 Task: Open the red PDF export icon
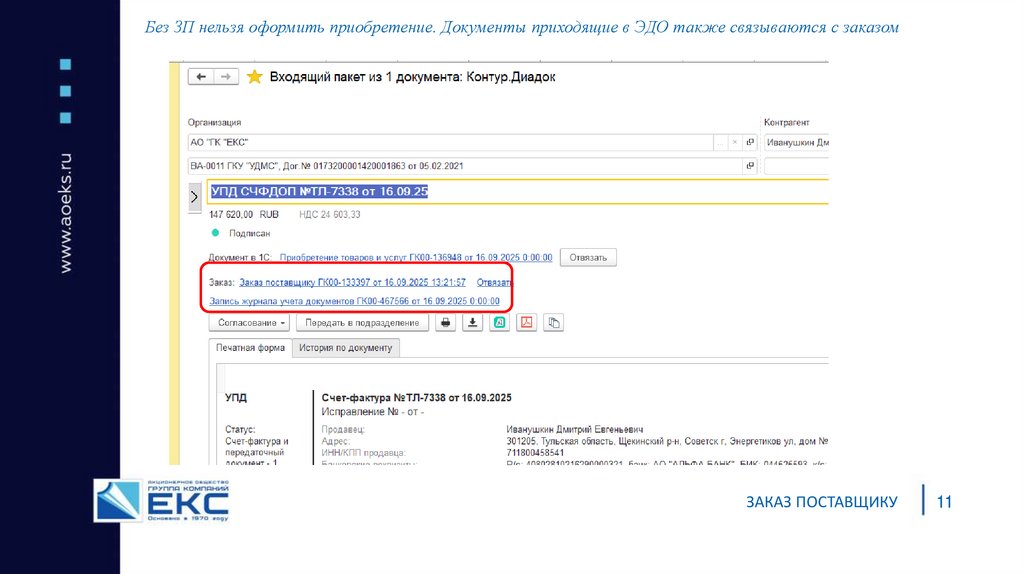point(526,323)
